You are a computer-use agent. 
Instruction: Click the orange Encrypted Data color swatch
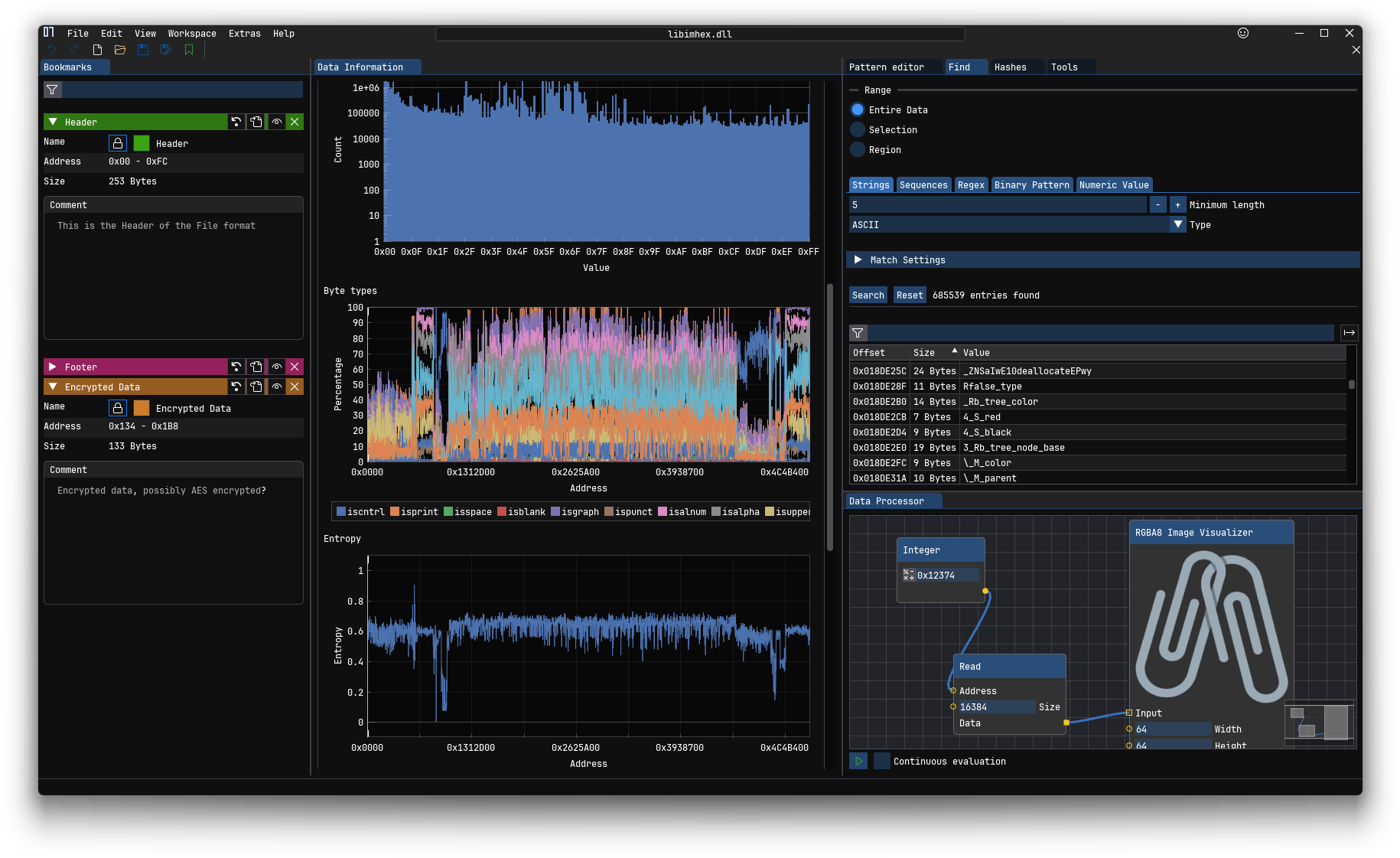(x=142, y=408)
